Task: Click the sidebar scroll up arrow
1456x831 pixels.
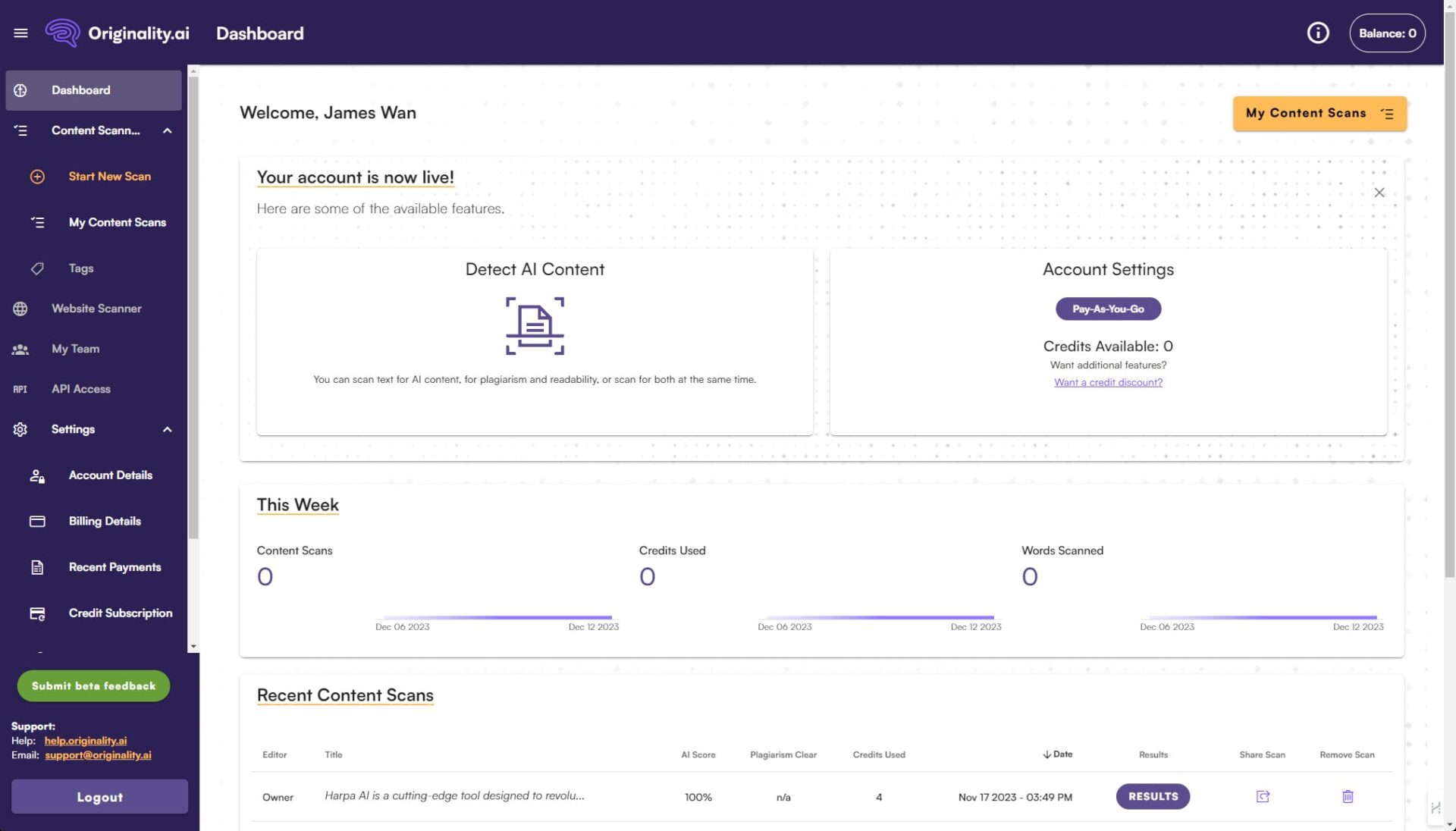Action: (x=193, y=71)
